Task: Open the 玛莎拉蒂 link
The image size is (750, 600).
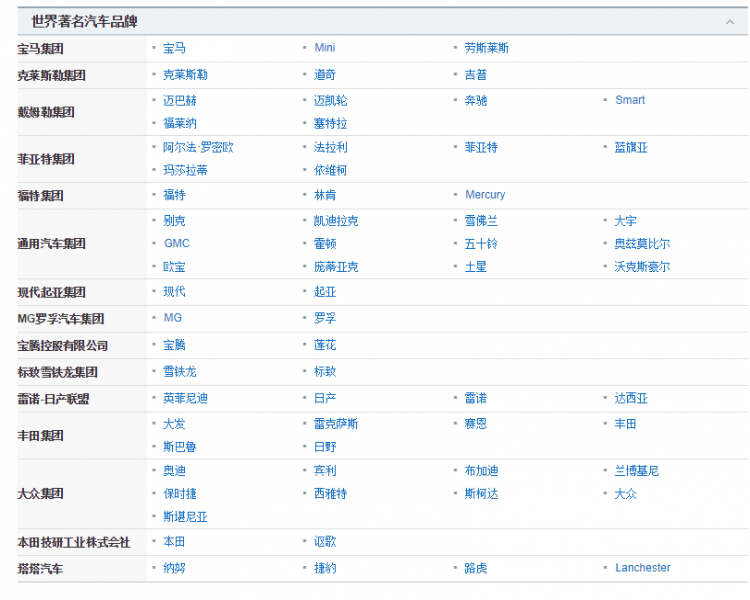Action: tap(185, 170)
